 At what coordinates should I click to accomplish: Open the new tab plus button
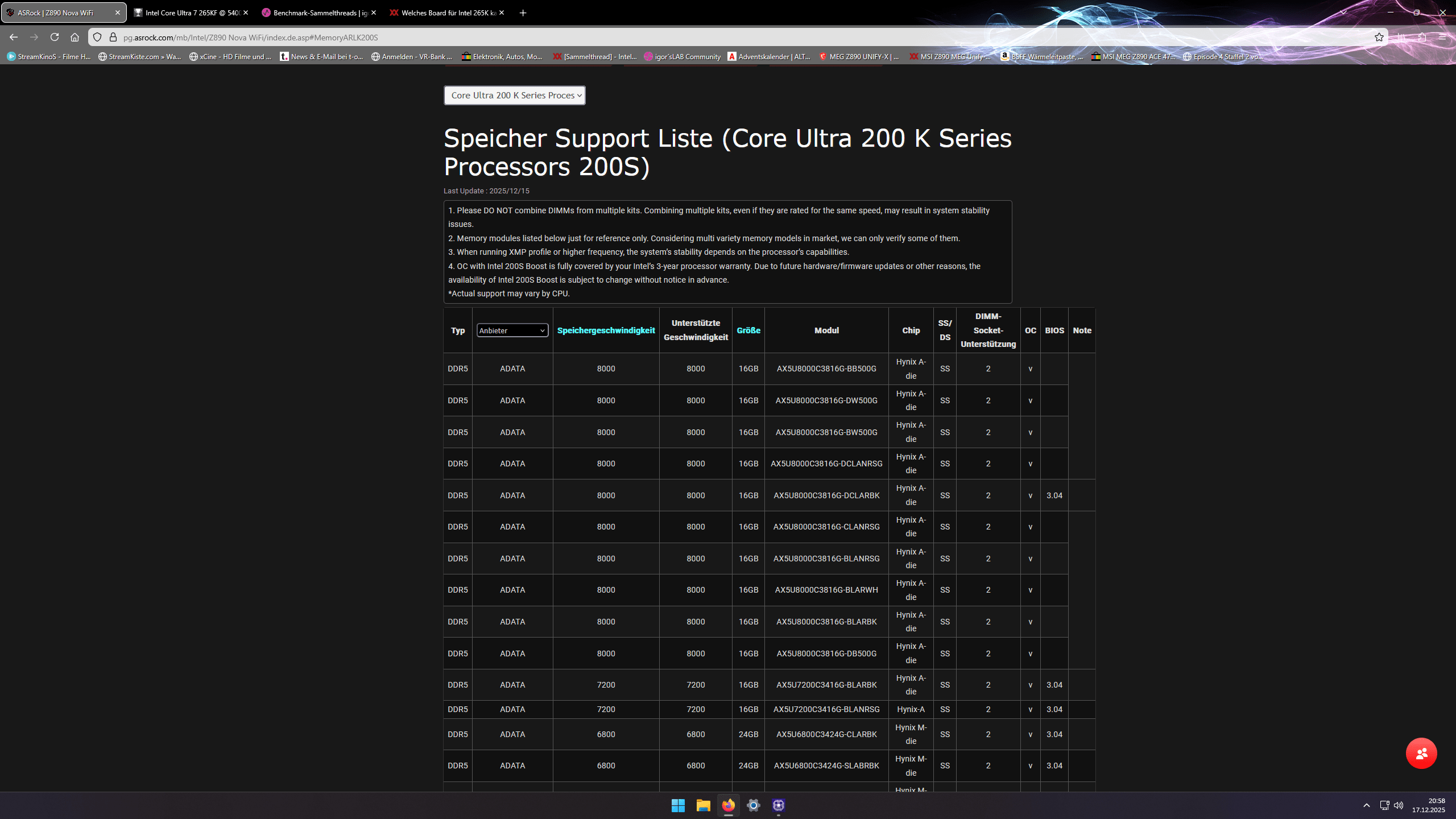tap(523, 13)
